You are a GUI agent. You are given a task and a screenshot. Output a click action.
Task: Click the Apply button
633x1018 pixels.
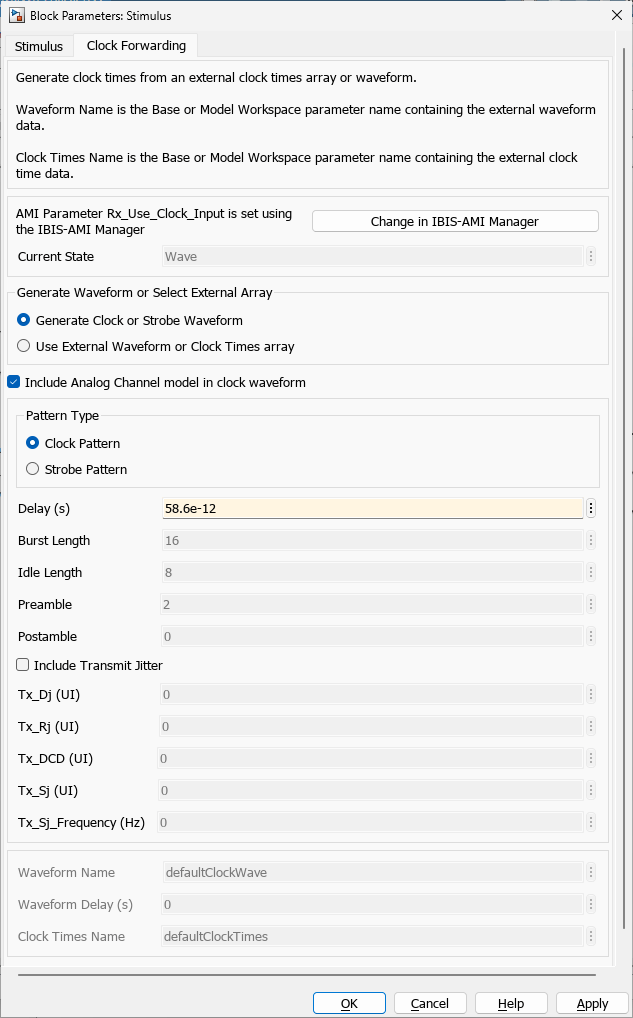(x=592, y=1003)
